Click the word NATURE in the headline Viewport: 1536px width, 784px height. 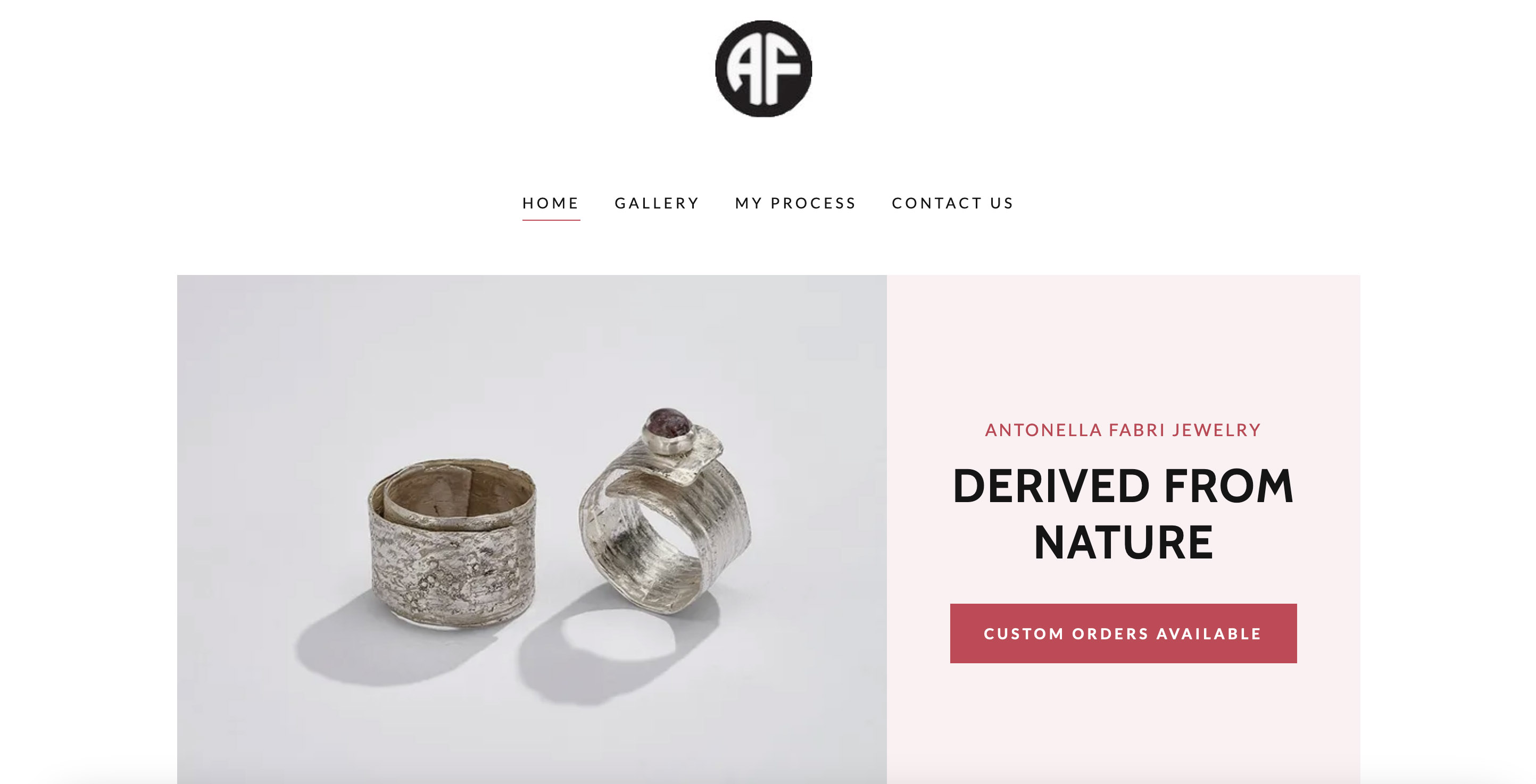point(1123,543)
